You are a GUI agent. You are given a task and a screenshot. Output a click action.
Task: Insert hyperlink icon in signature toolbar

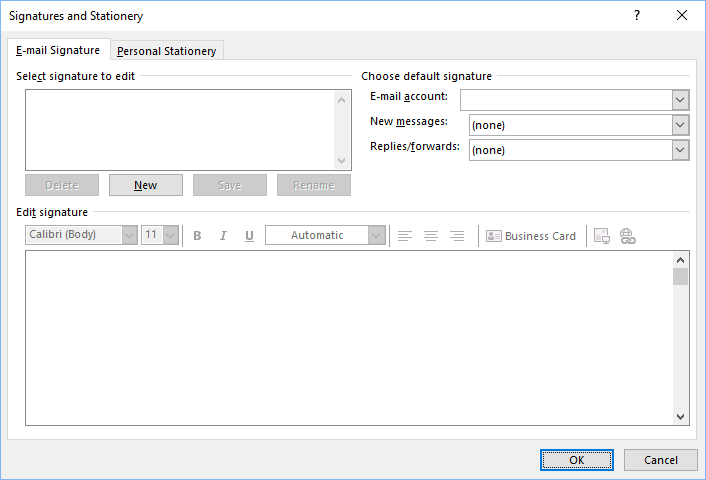[x=628, y=236]
